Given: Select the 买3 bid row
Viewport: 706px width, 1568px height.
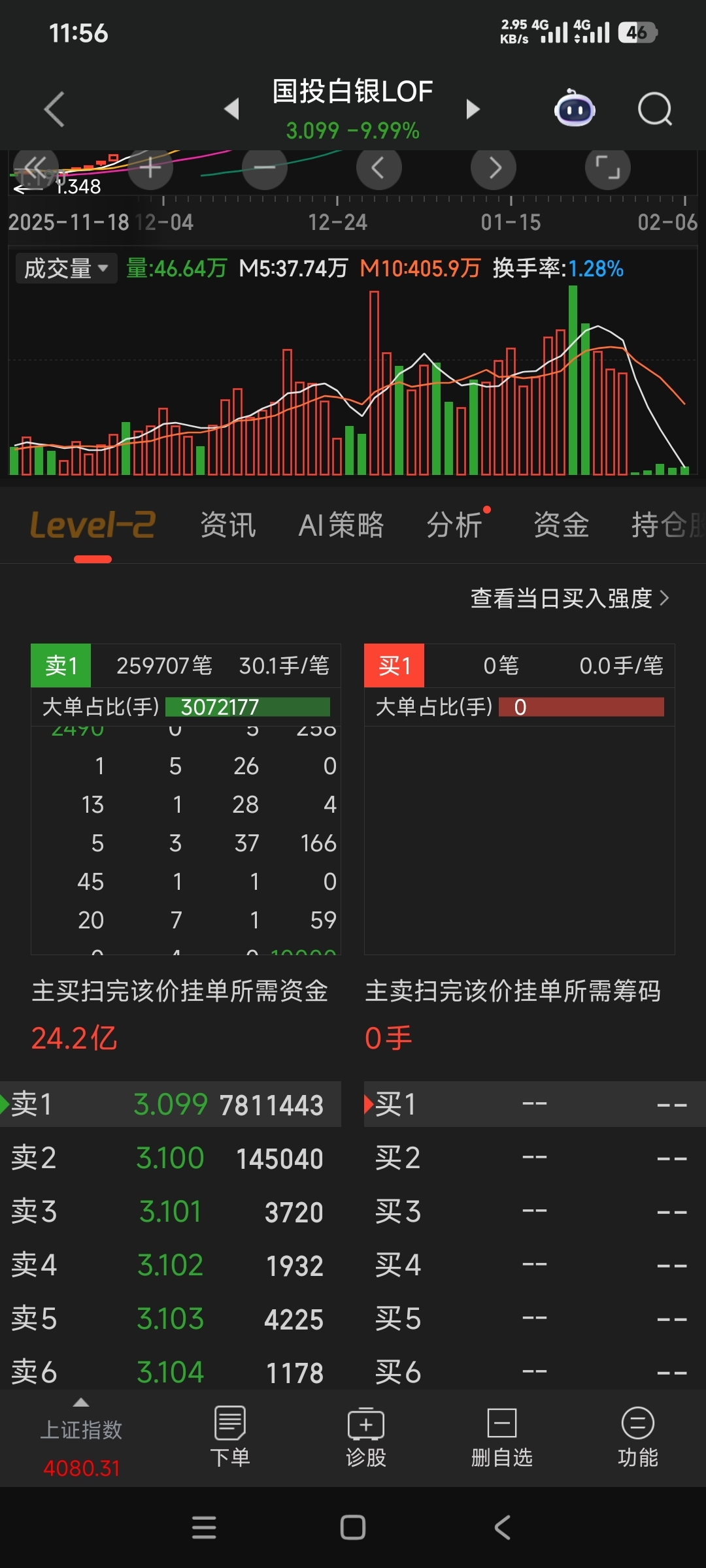Looking at the screenshot, I should tap(535, 1212).
